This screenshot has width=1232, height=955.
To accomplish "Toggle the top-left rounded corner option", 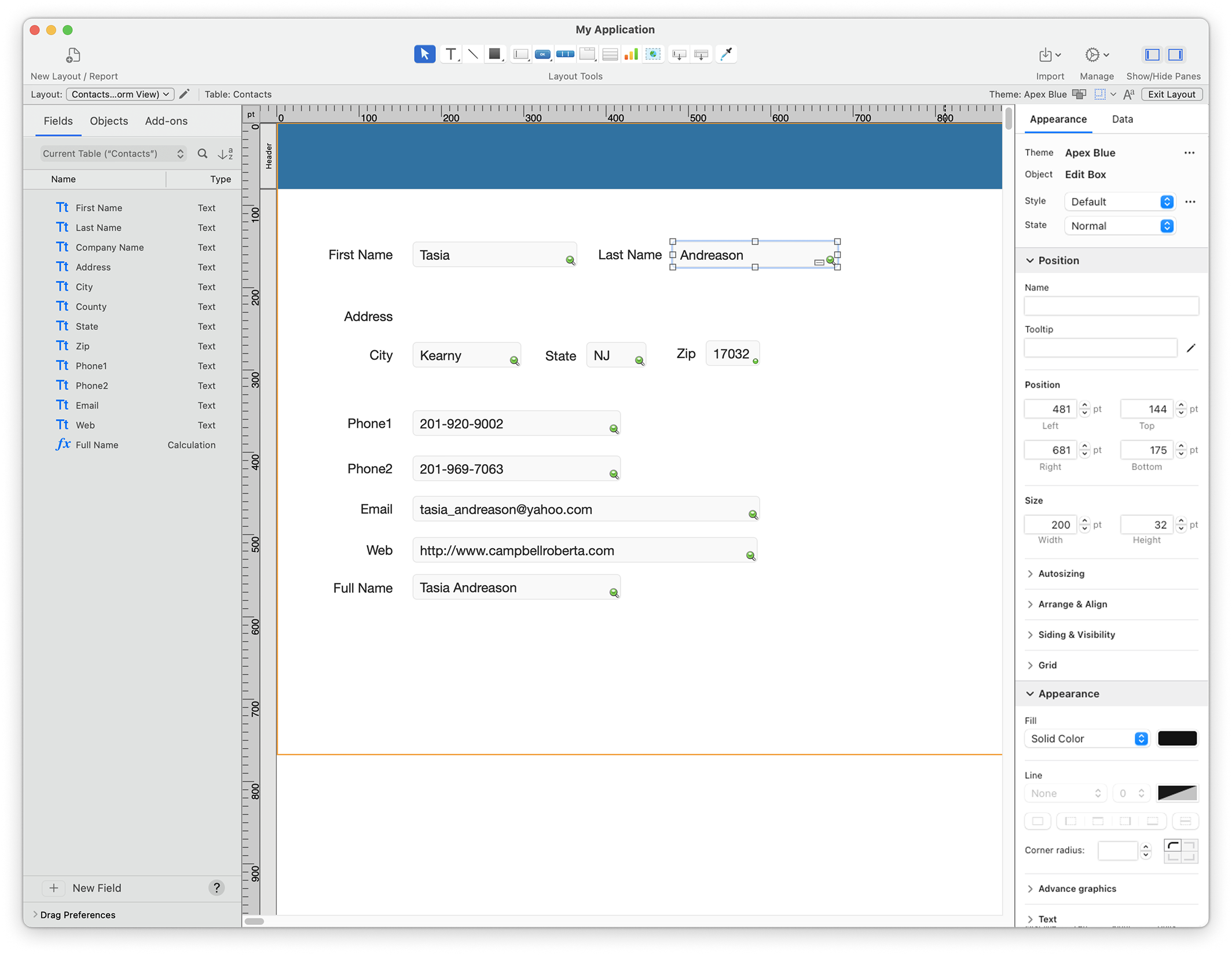I will [1174, 846].
